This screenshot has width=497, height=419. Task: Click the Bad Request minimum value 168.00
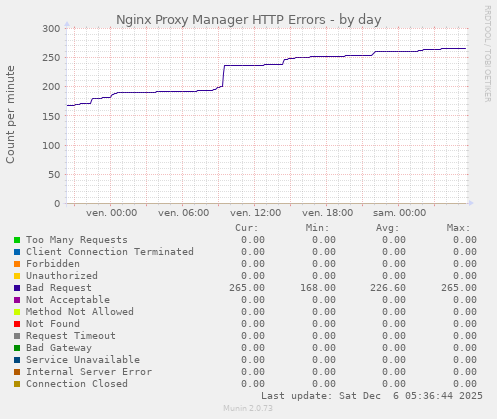click(318, 288)
